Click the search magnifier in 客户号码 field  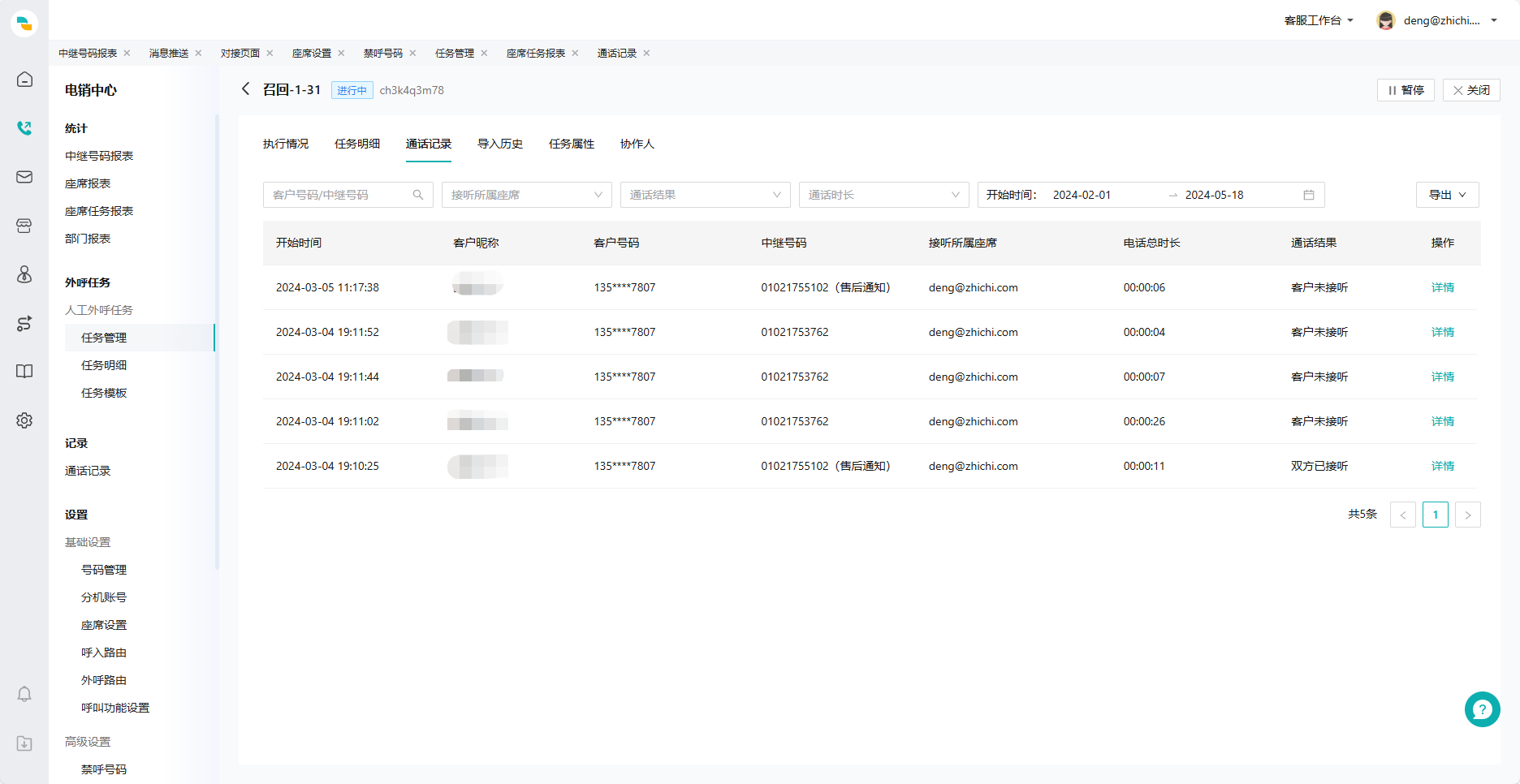click(x=418, y=195)
